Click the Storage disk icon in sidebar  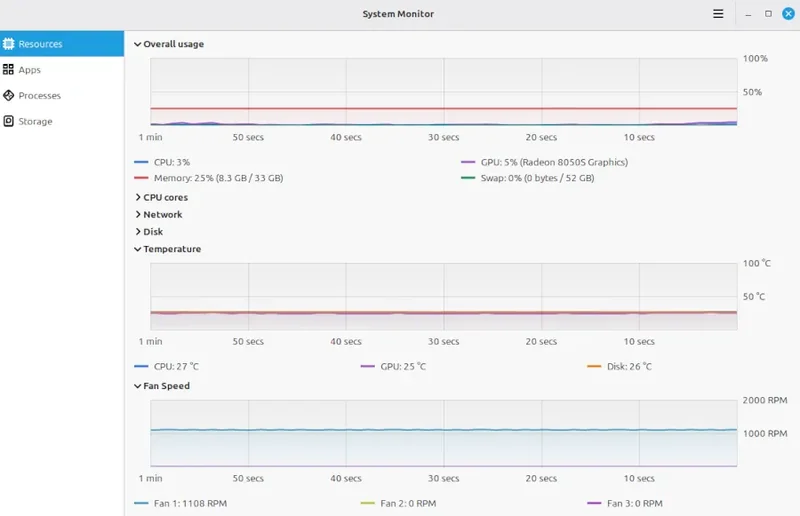8,121
